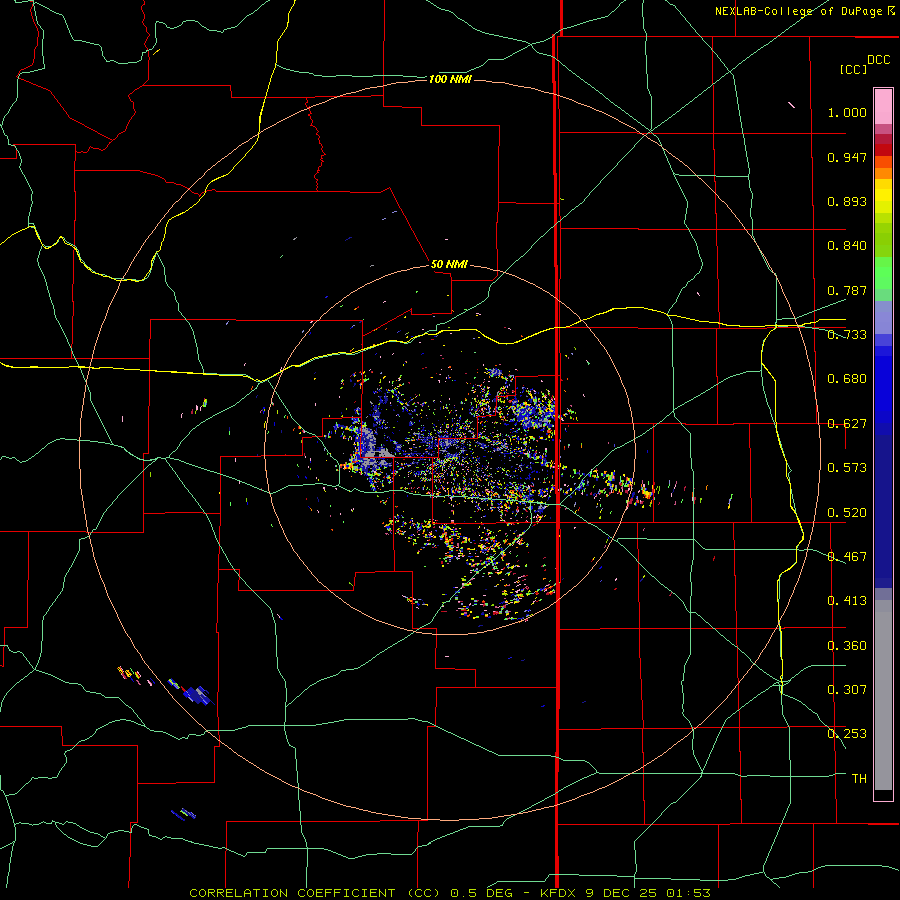Viewport: 900px width, 900px height.
Task: Click the 1.000 scale value
Action: pyautogui.click(x=847, y=112)
